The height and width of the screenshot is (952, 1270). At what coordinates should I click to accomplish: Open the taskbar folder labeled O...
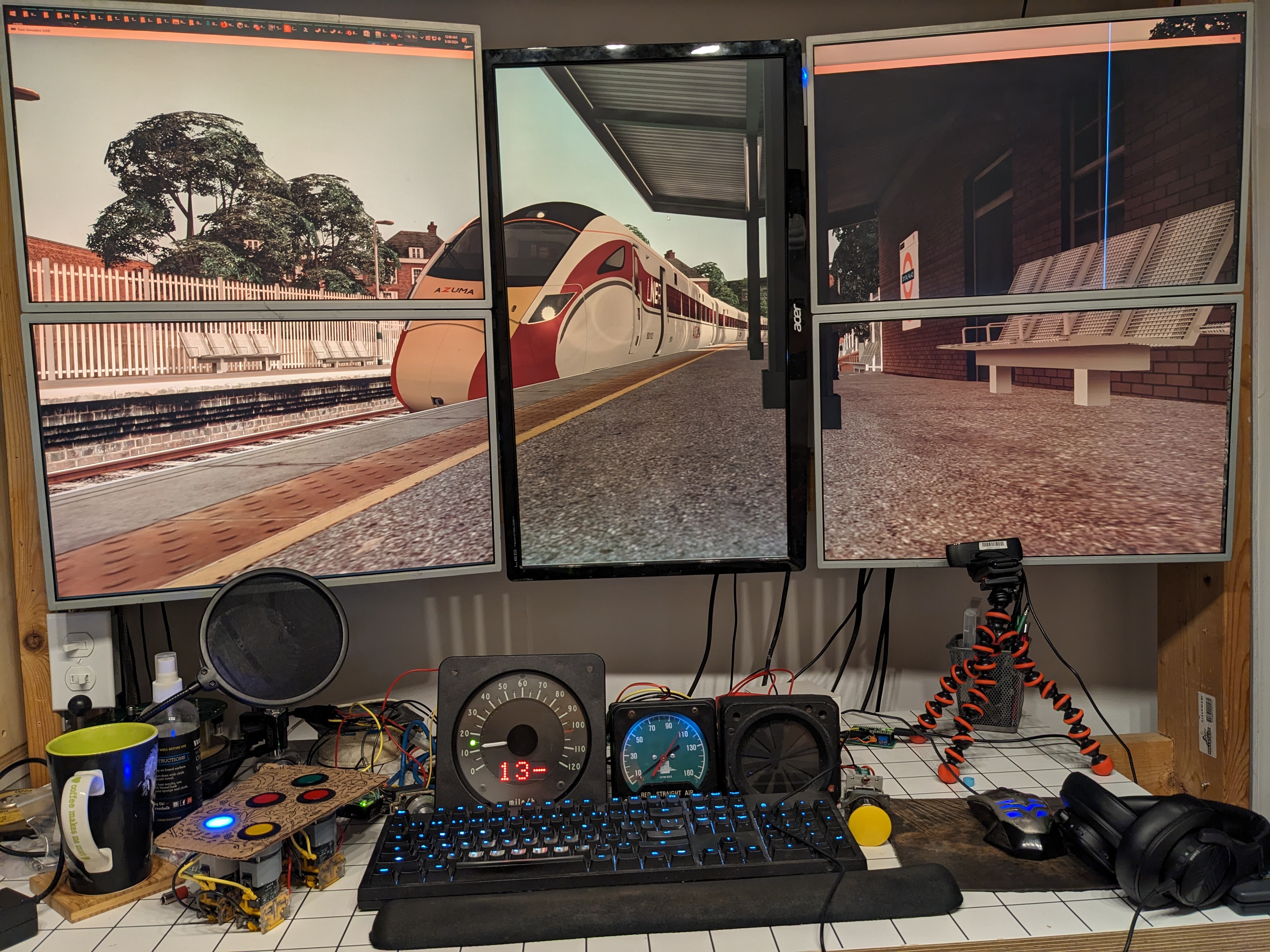point(196,23)
